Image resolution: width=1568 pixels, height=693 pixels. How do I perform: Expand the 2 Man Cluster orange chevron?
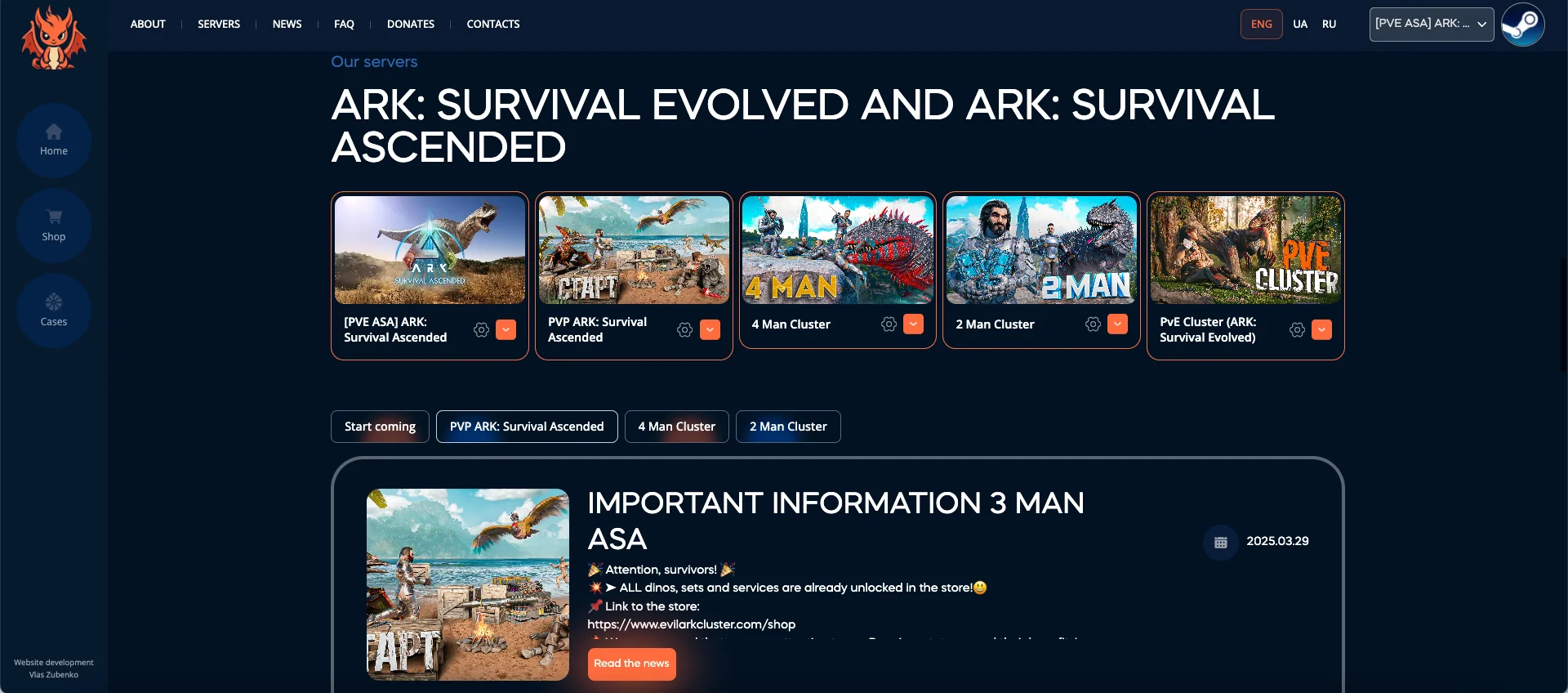click(x=1118, y=324)
